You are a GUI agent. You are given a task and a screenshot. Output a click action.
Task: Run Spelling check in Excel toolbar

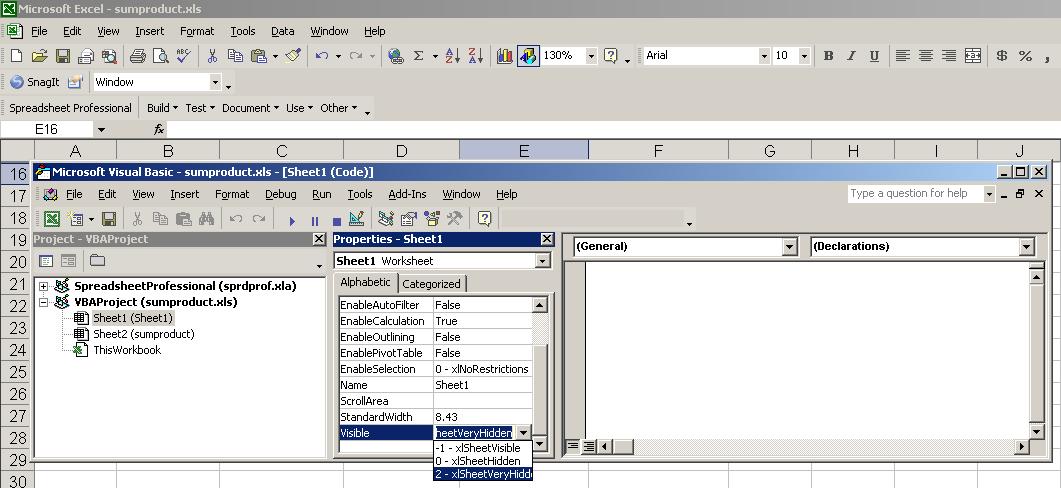pos(183,56)
